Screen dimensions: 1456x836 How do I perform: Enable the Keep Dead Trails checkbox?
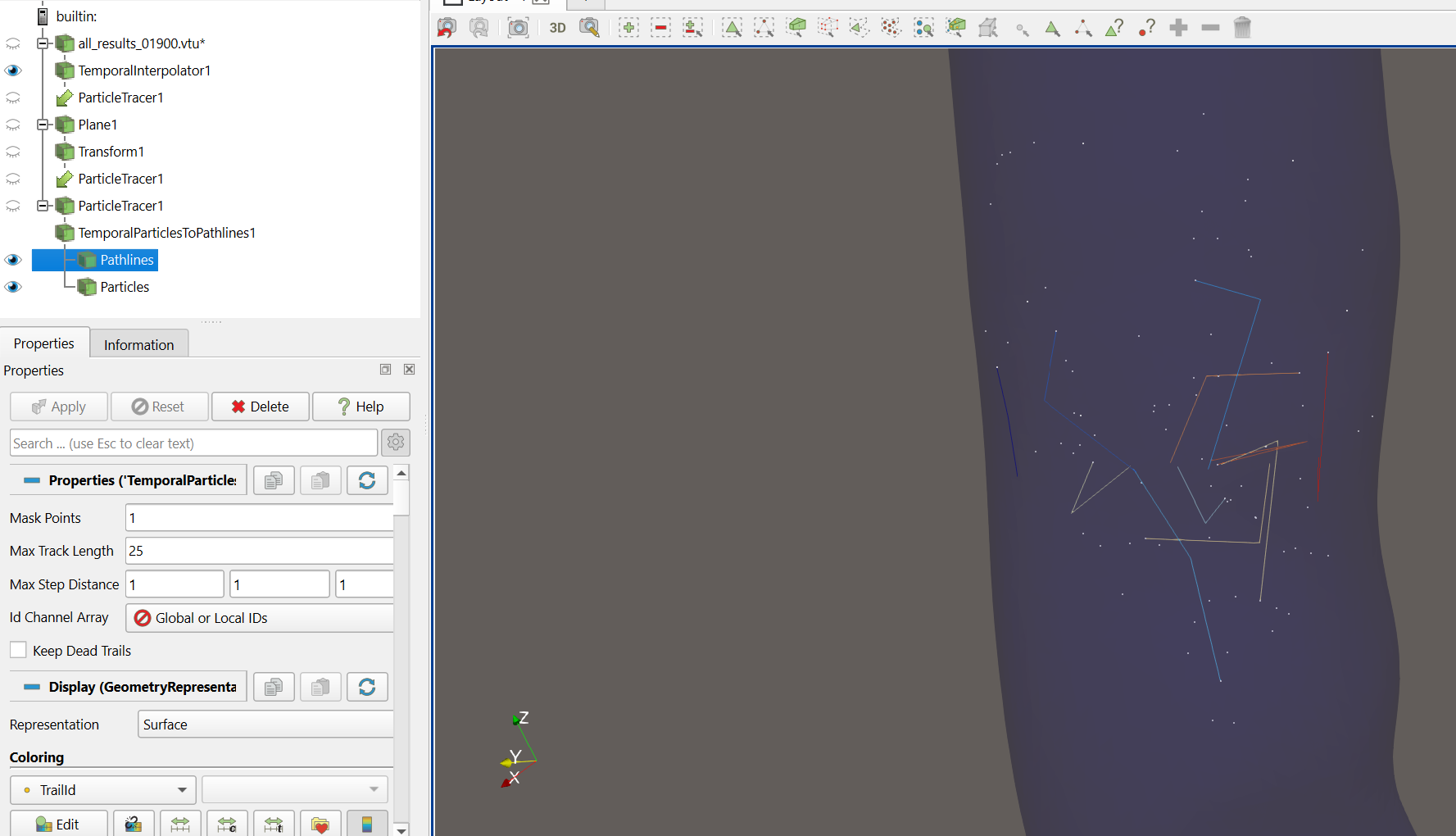19,650
